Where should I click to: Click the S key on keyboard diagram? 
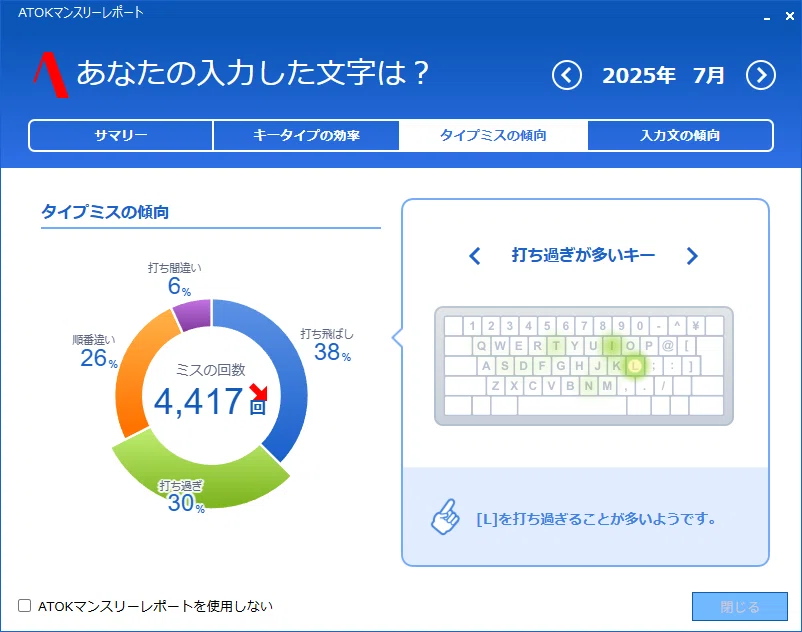tap(505, 366)
